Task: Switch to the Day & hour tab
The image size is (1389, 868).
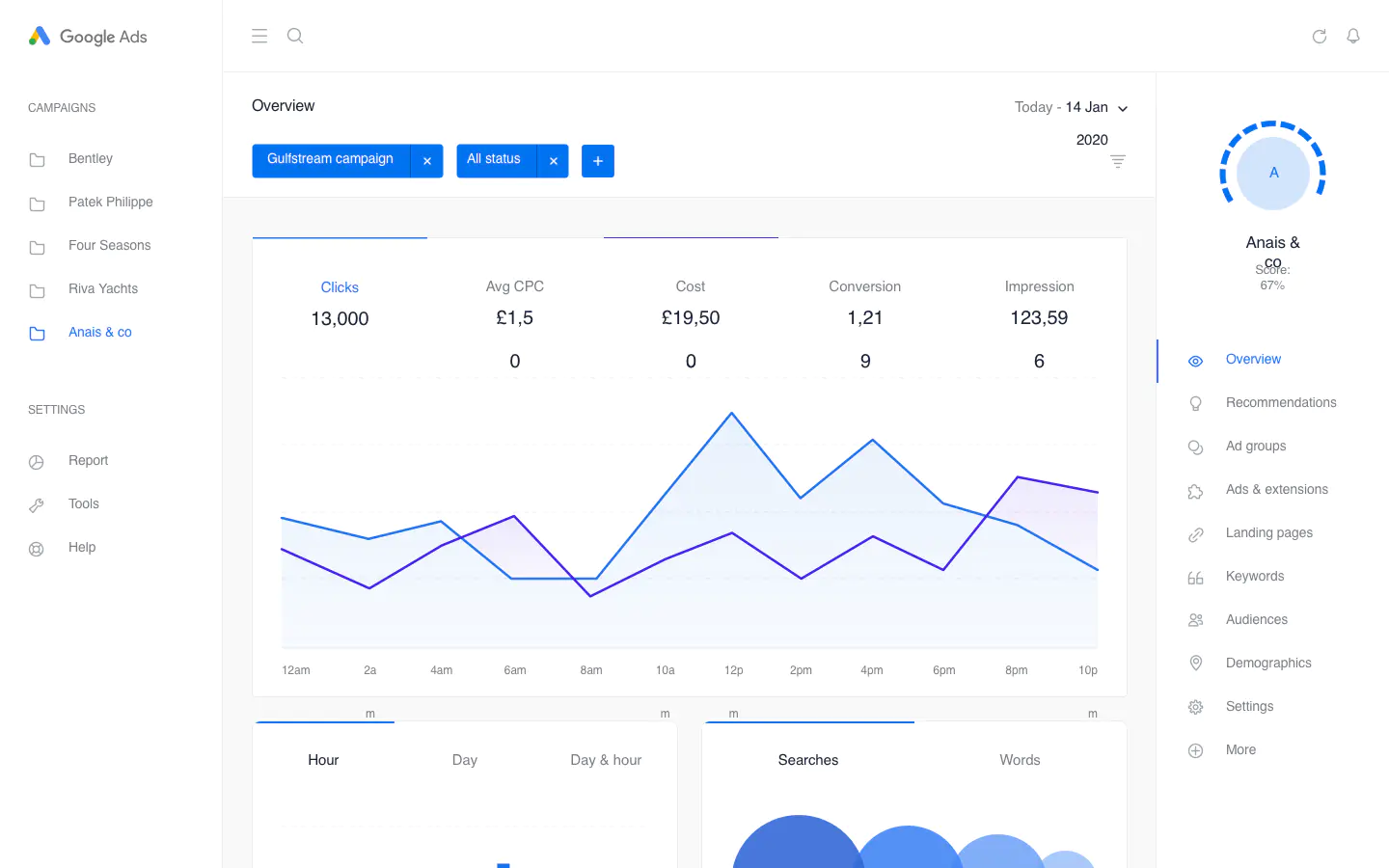Action: (606, 760)
